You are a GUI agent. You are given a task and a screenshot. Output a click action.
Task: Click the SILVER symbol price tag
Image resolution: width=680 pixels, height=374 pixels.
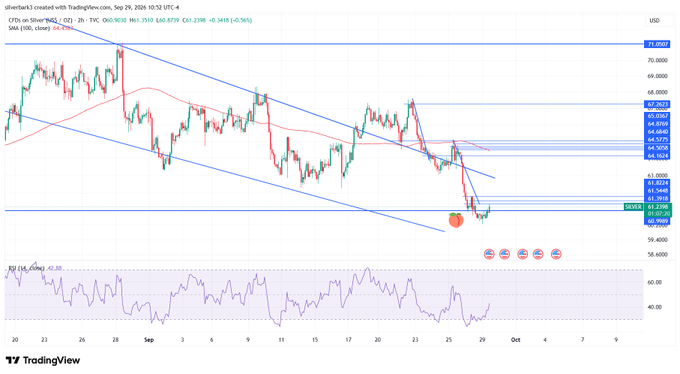(633, 207)
